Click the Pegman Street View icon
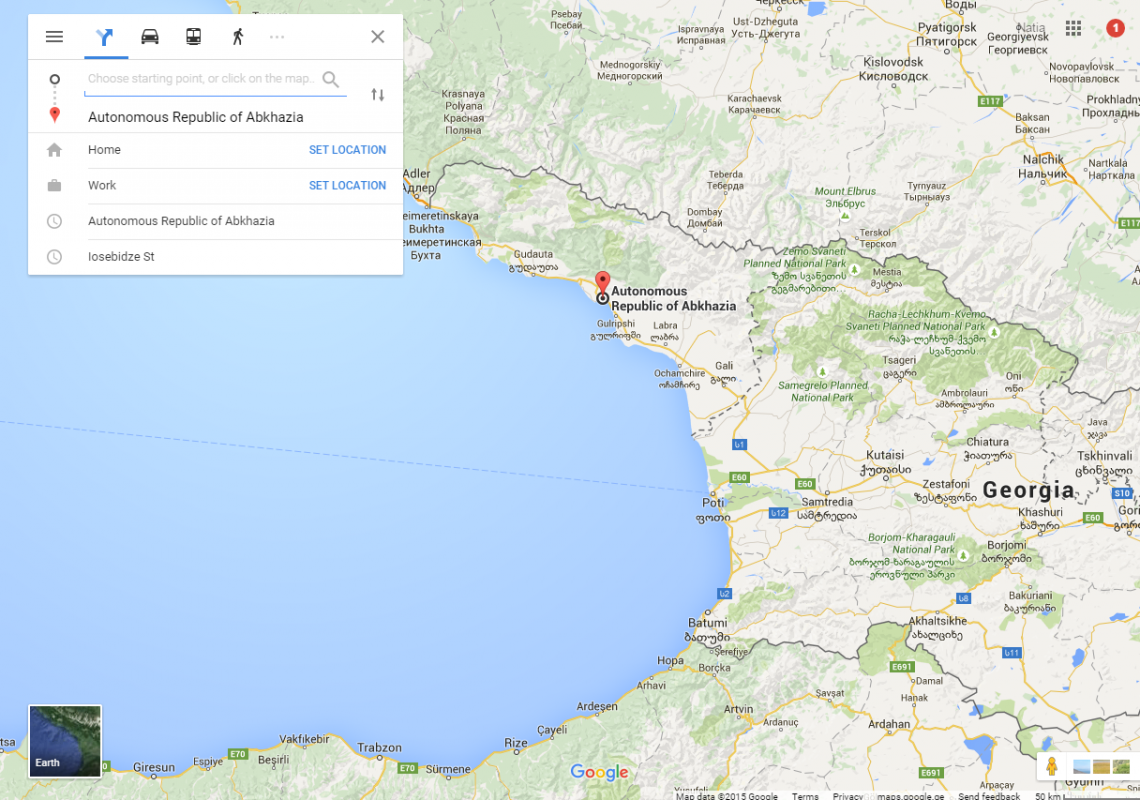Image resolution: width=1140 pixels, height=800 pixels. tap(1051, 766)
